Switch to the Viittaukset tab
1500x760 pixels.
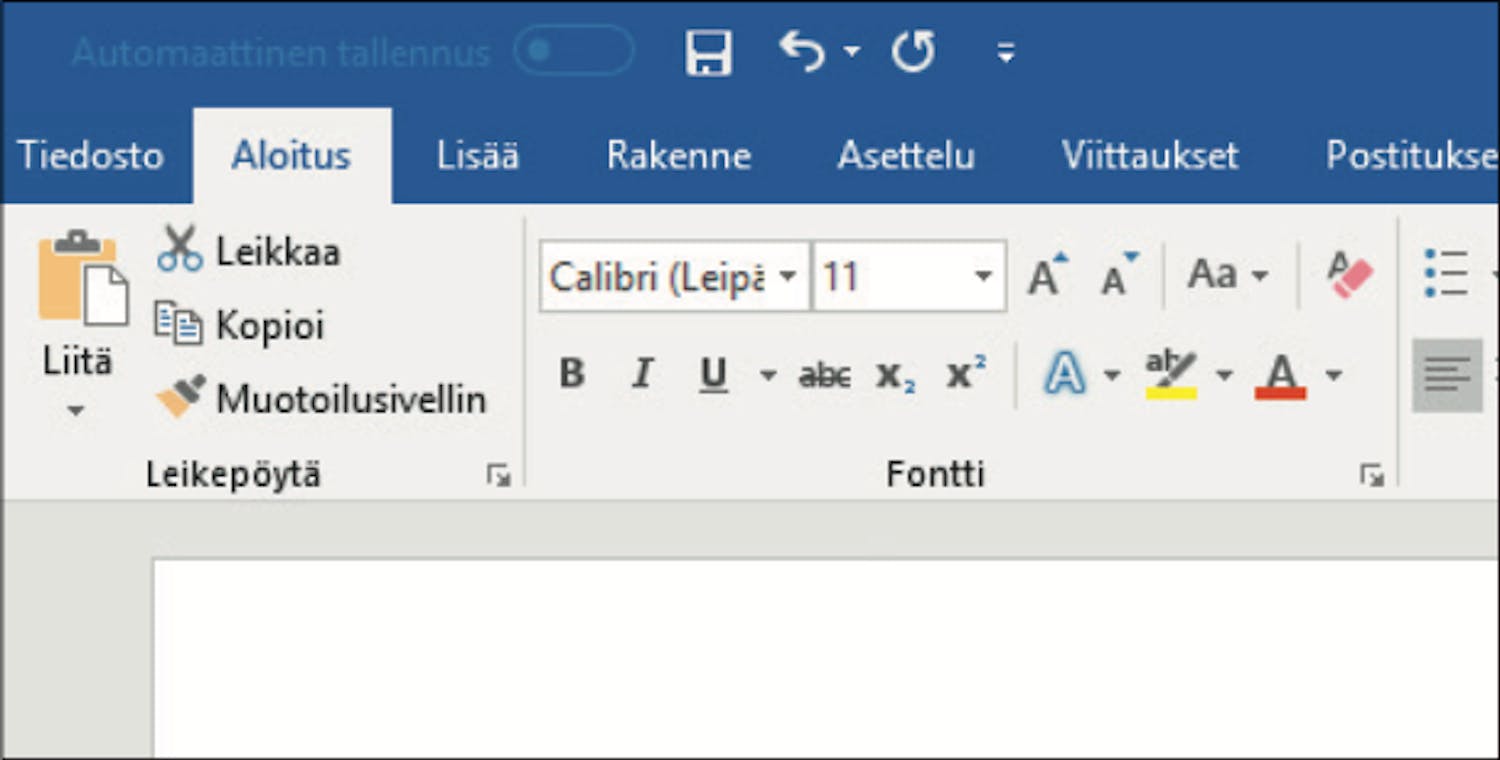coord(1150,156)
